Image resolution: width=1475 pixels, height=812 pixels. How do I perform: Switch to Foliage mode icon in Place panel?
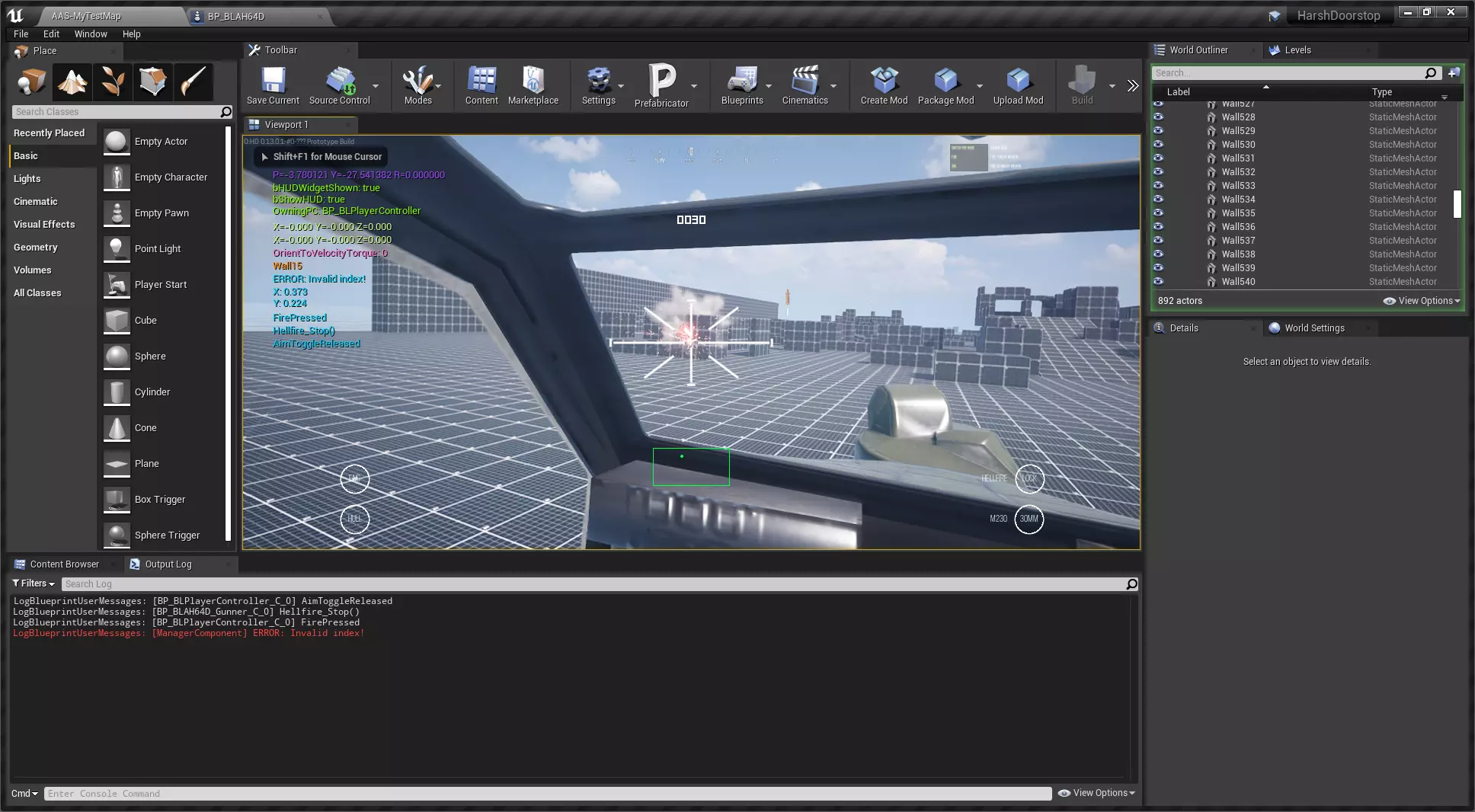pos(113,82)
